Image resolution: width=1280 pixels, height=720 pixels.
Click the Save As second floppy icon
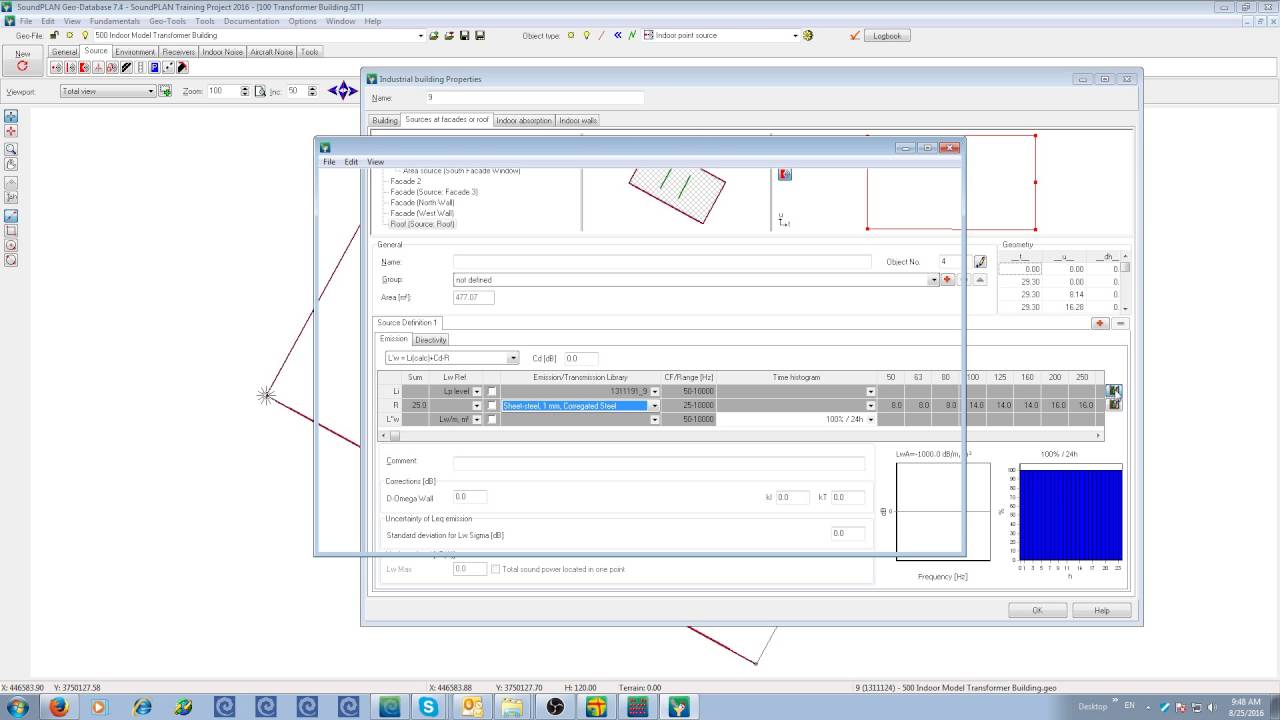pos(479,36)
